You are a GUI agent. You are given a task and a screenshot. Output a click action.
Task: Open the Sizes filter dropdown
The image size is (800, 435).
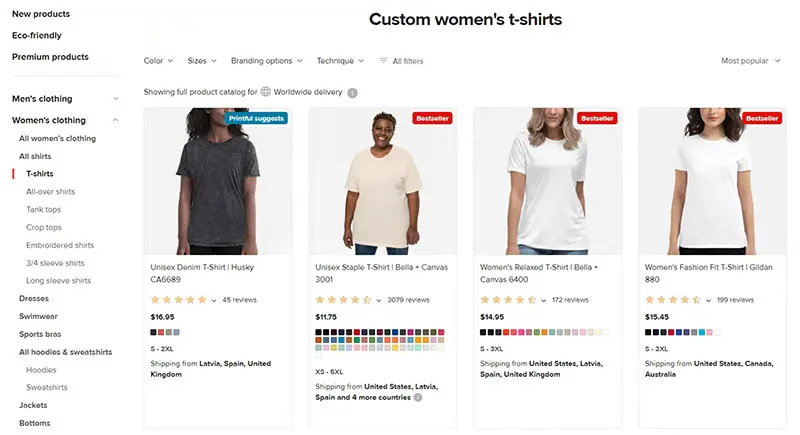coord(202,61)
